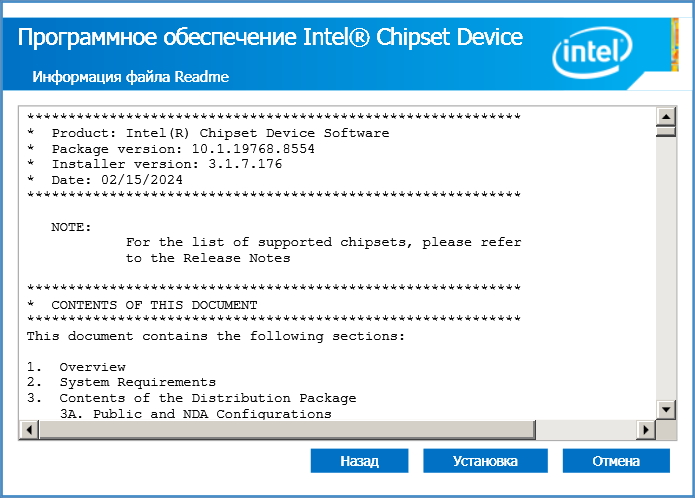Click the '2. System Requirements' entry

[x=121, y=382]
